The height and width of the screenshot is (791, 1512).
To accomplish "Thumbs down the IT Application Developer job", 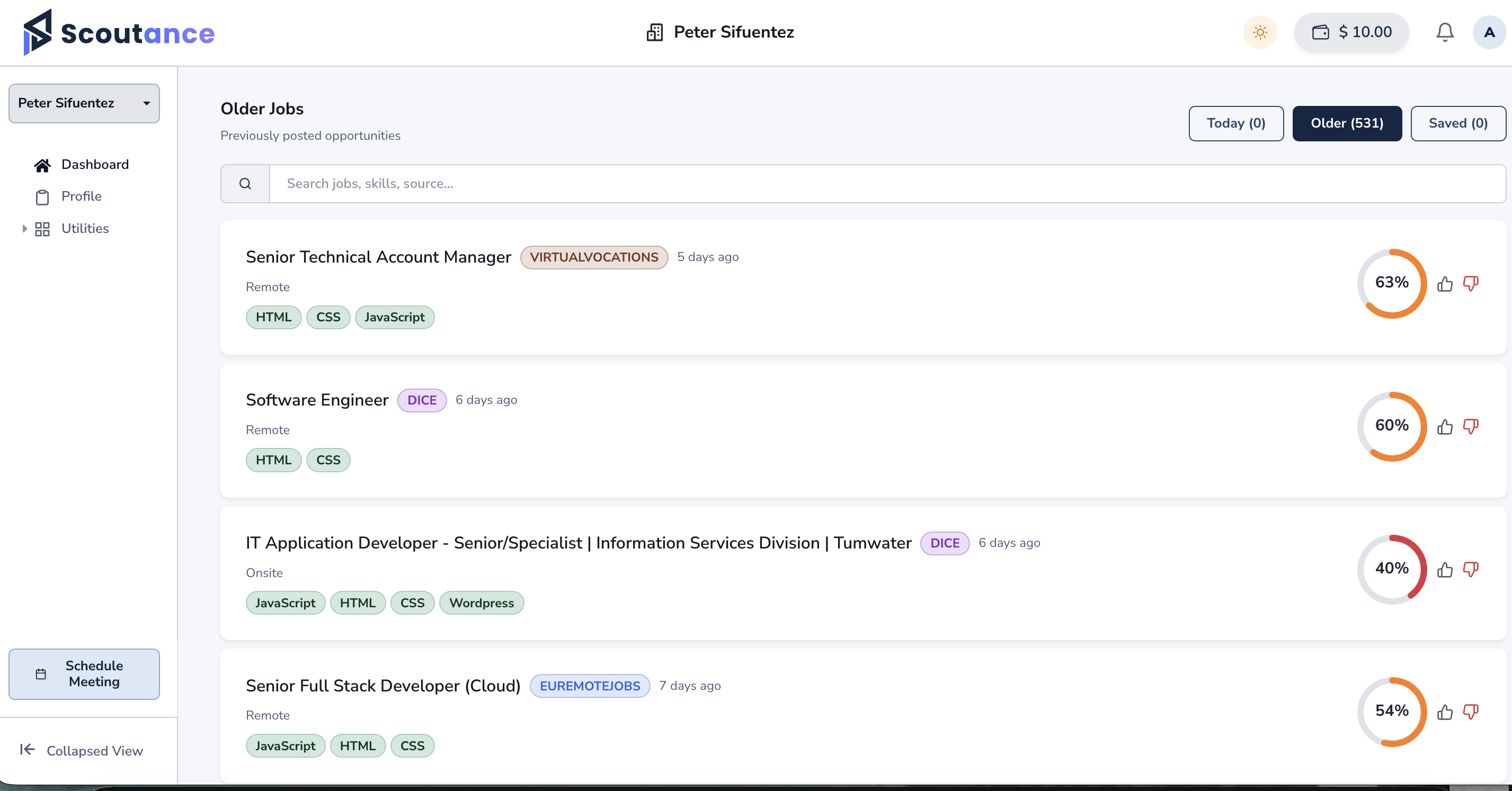I will tap(1470, 570).
